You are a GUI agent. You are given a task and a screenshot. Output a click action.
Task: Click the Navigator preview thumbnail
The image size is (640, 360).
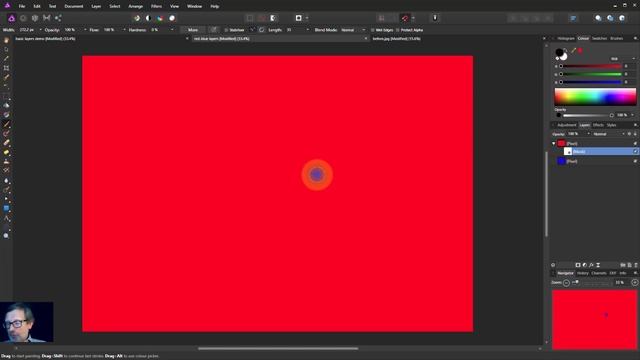pyautogui.click(x=594, y=320)
